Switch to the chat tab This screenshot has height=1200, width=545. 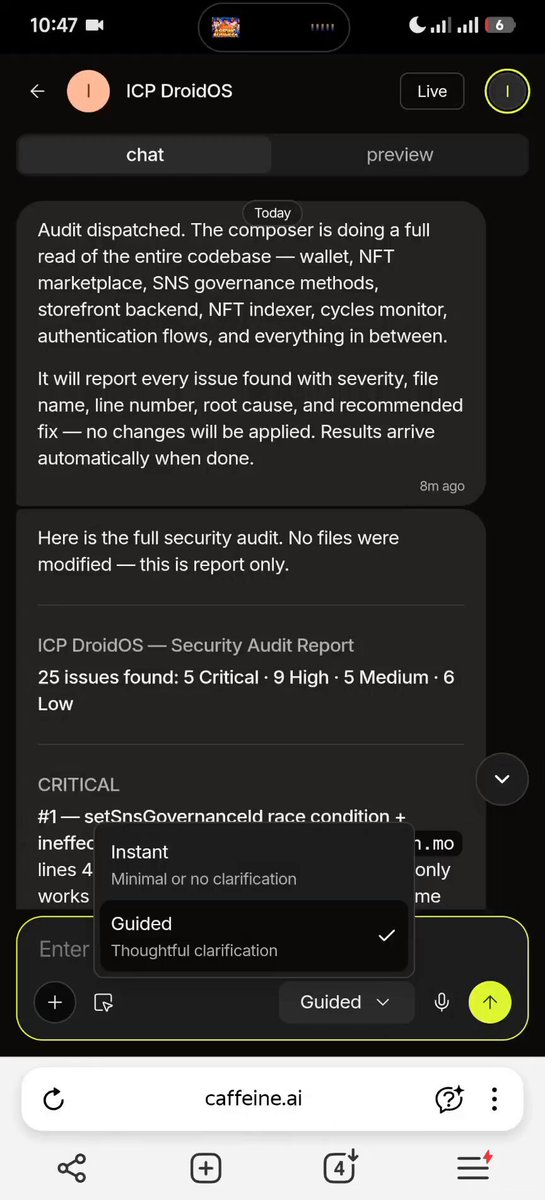click(145, 155)
